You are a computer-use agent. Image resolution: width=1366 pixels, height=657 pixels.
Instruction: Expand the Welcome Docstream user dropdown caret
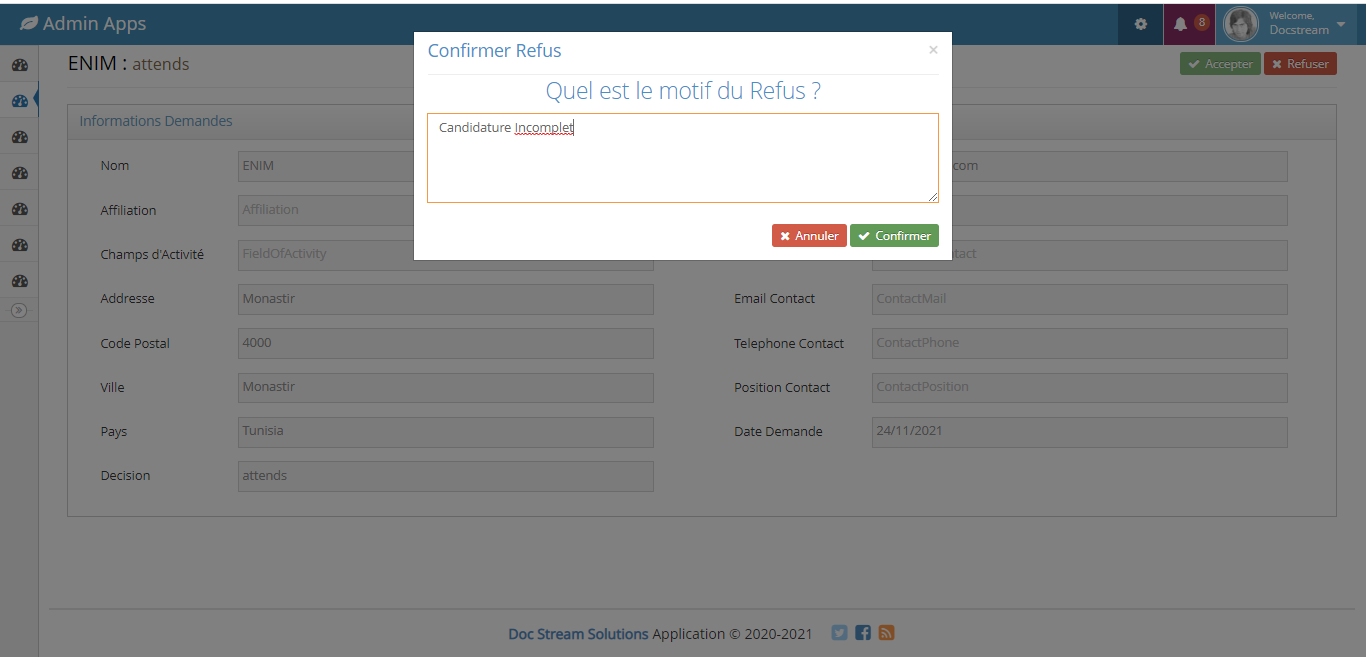pos(1341,23)
